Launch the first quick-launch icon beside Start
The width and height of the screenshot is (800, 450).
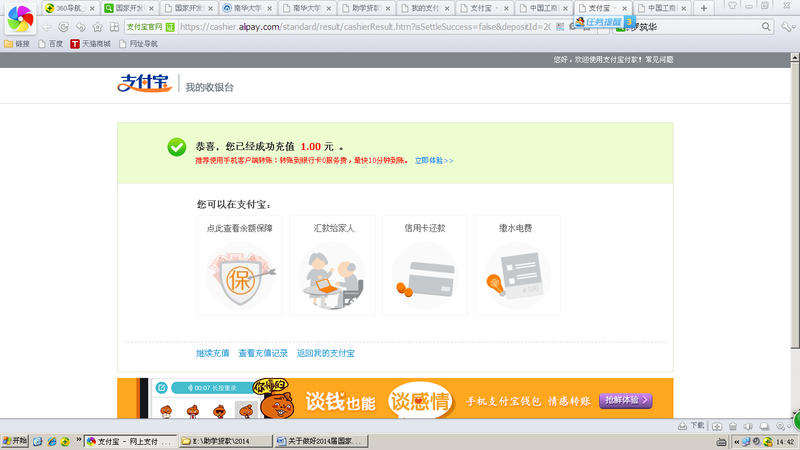click(37, 442)
